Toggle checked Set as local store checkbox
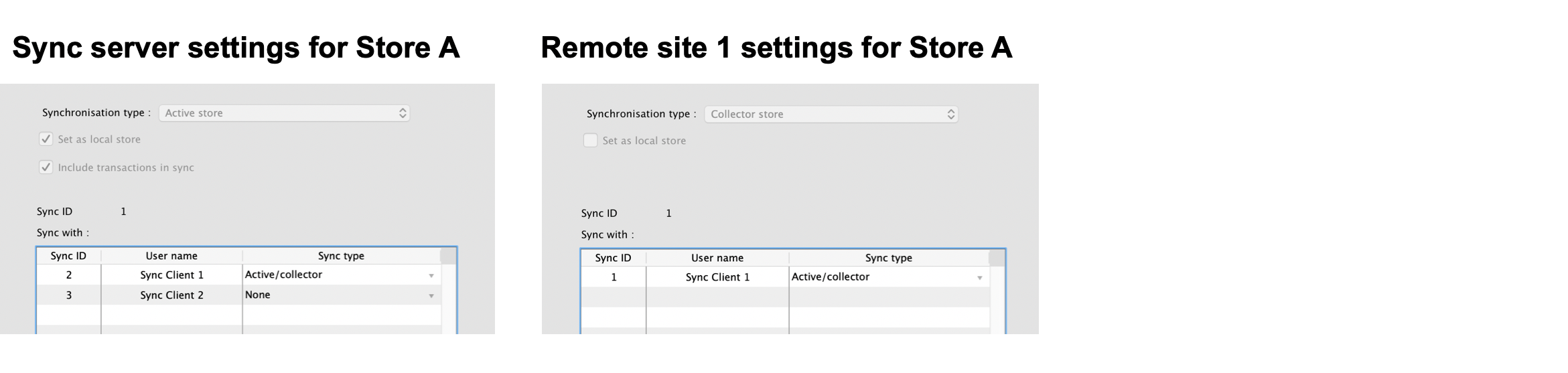This screenshot has height=373, width=1568. click(46, 139)
